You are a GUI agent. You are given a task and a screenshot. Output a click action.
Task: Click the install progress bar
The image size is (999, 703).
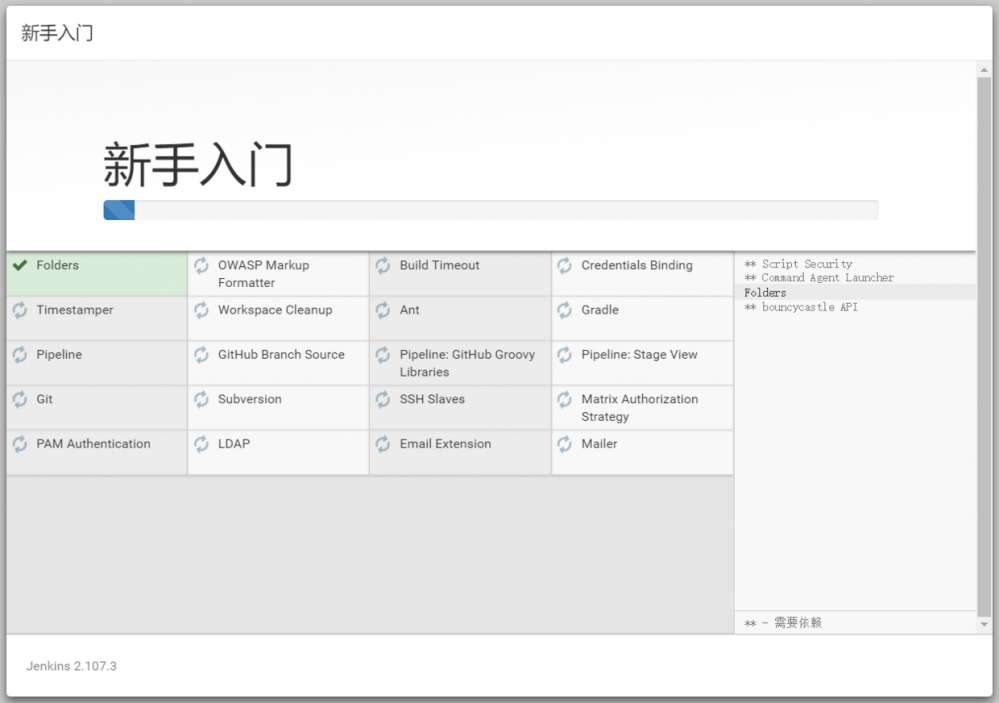pyautogui.click(x=490, y=210)
